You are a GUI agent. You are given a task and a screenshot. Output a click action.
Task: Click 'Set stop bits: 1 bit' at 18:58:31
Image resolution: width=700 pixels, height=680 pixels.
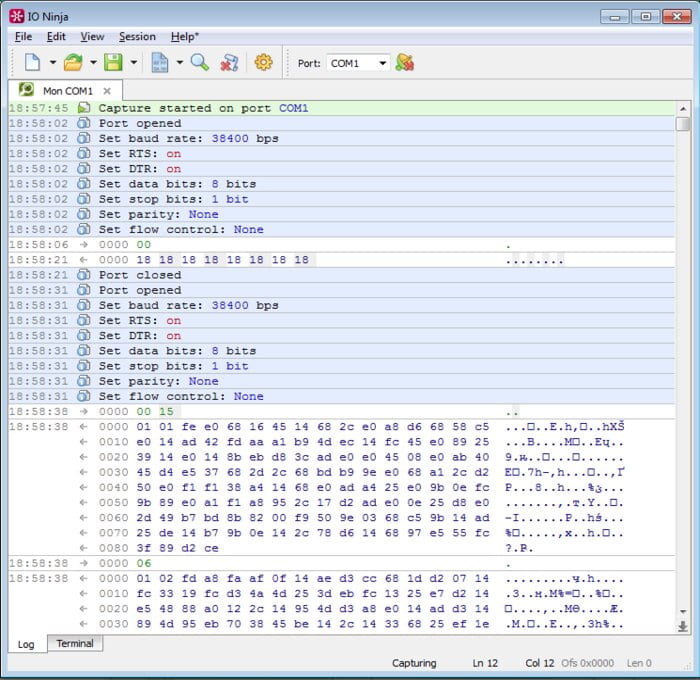pyautogui.click(x=342, y=366)
